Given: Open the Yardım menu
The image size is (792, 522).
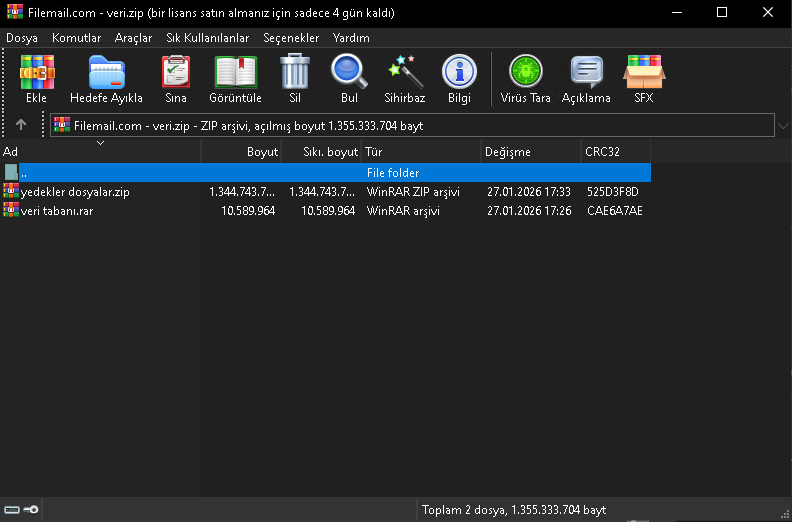Looking at the screenshot, I should coord(351,38).
